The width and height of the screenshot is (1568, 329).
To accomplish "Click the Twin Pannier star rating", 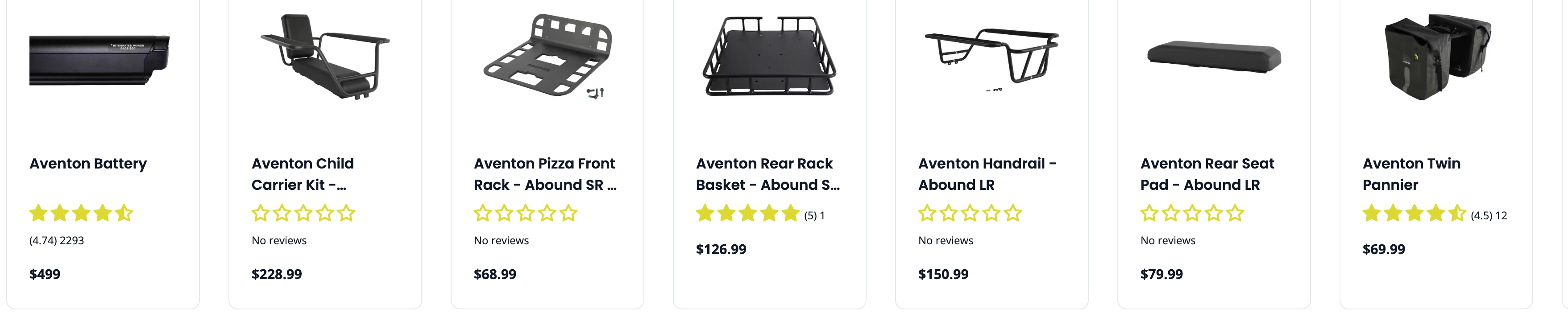I will point(1414,214).
